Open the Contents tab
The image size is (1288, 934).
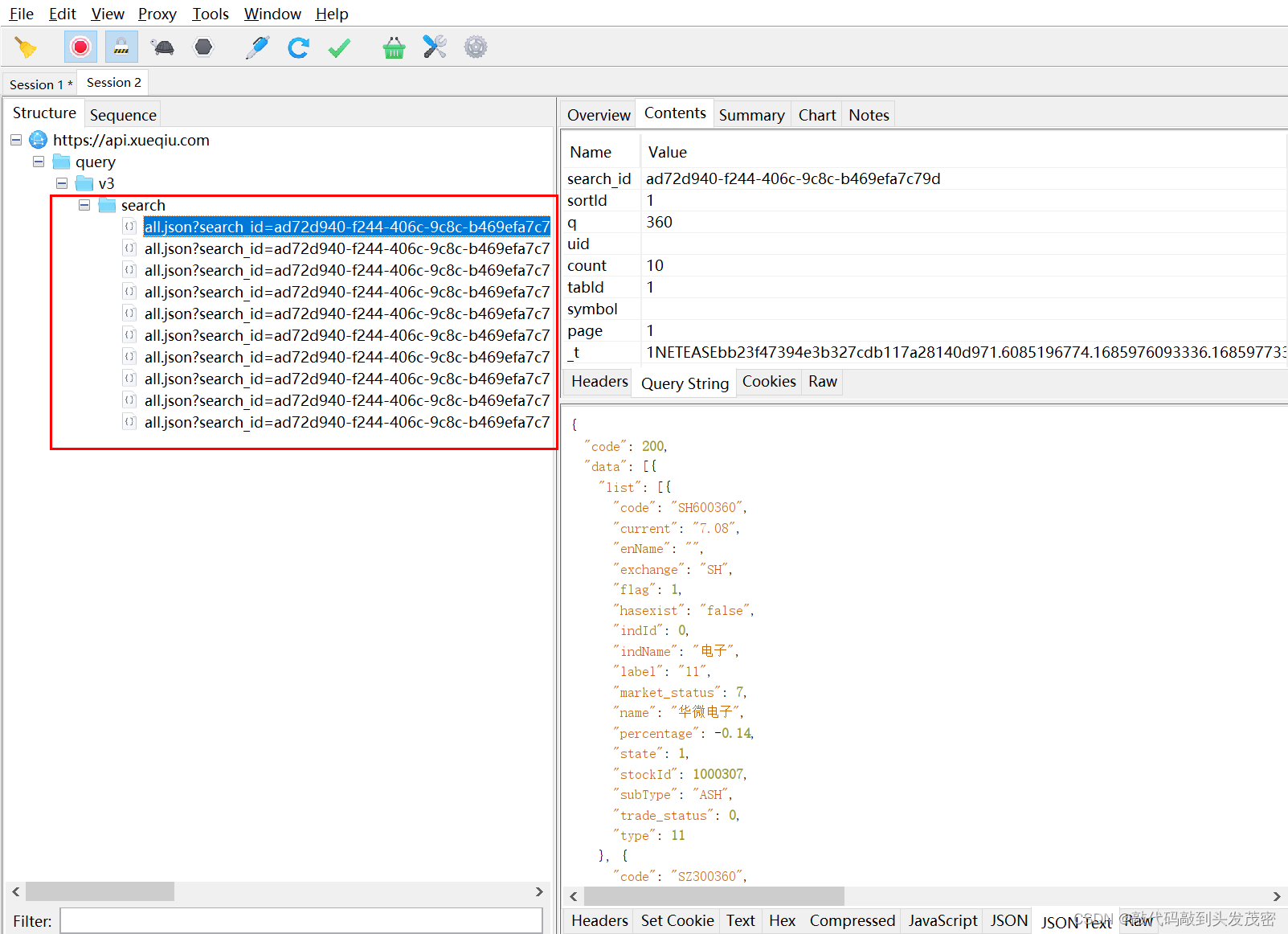coord(675,113)
